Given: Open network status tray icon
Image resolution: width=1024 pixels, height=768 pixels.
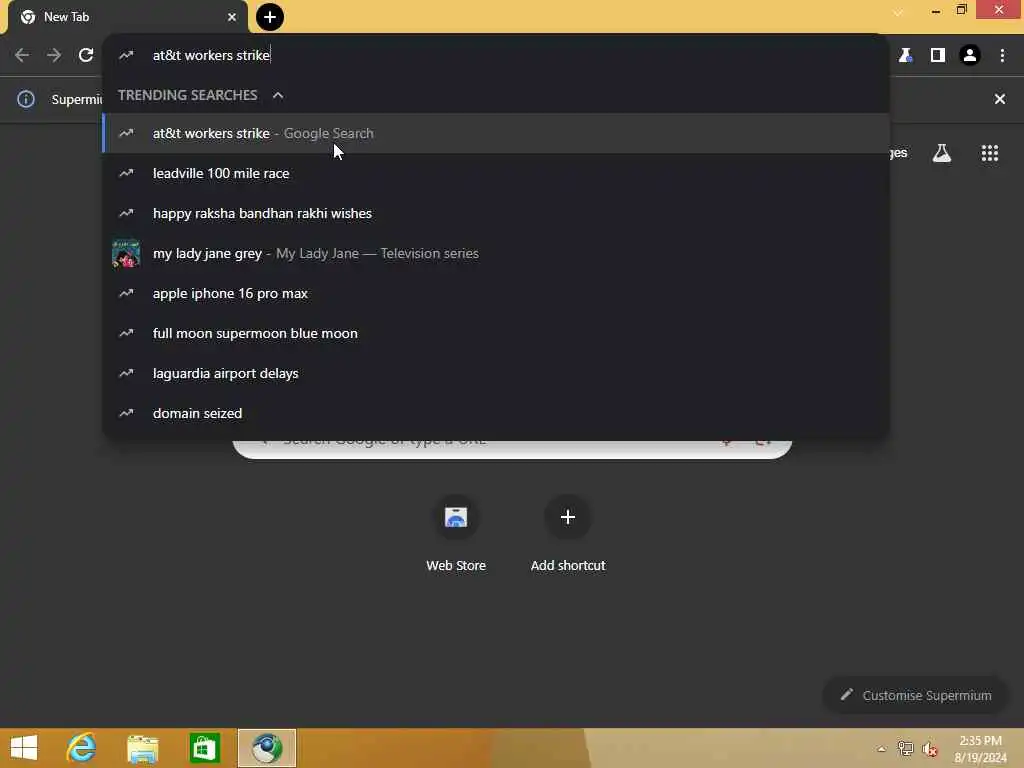Looking at the screenshot, I should pos(905,749).
